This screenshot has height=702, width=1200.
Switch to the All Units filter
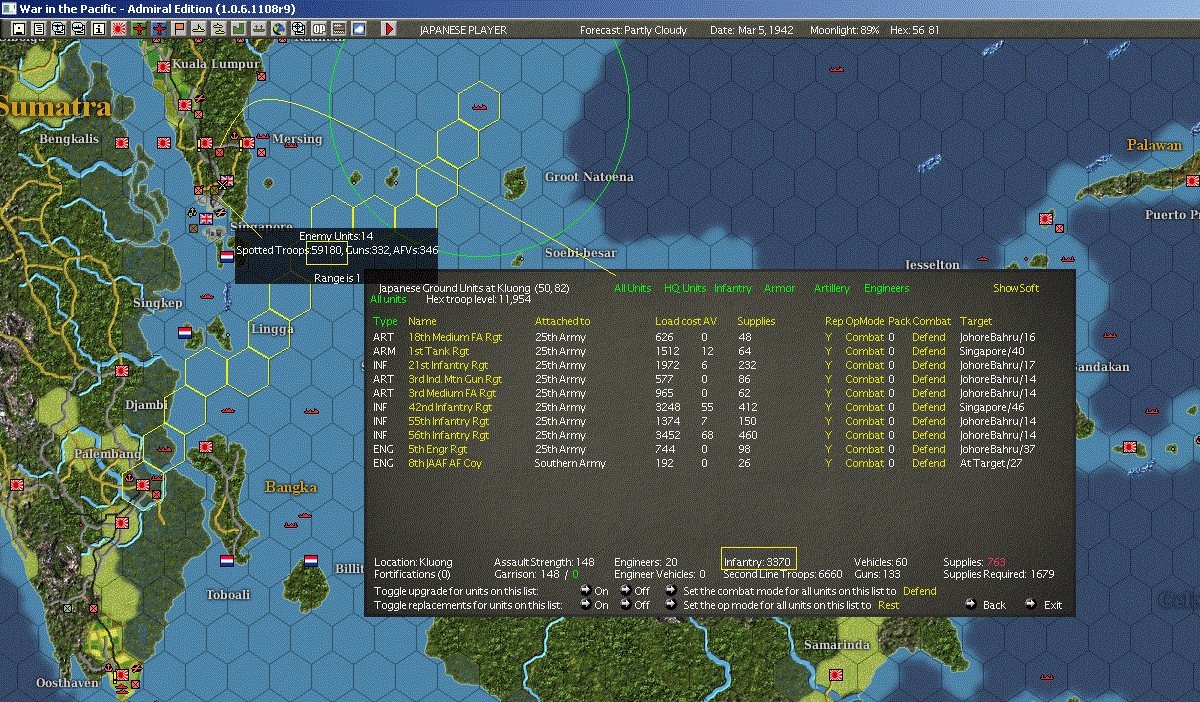632,288
